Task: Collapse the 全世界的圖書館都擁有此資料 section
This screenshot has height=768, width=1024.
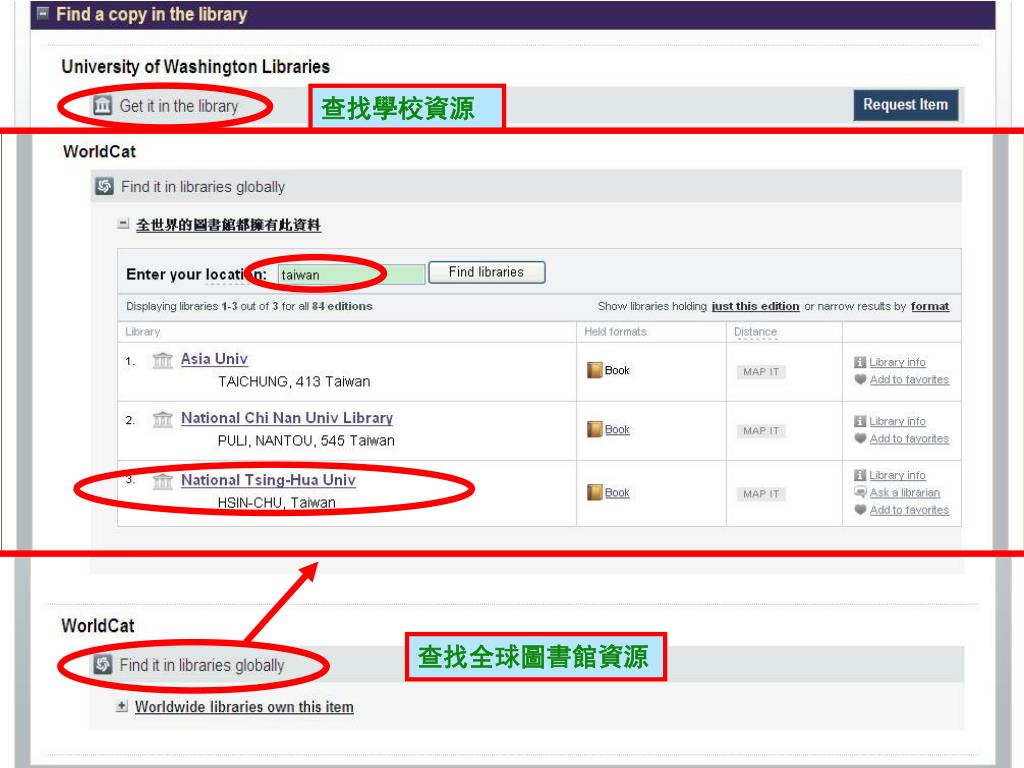Action: tap(123, 224)
